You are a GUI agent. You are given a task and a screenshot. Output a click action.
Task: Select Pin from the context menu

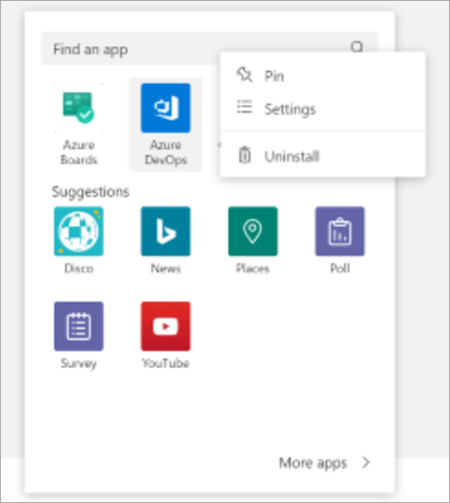pos(323,76)
